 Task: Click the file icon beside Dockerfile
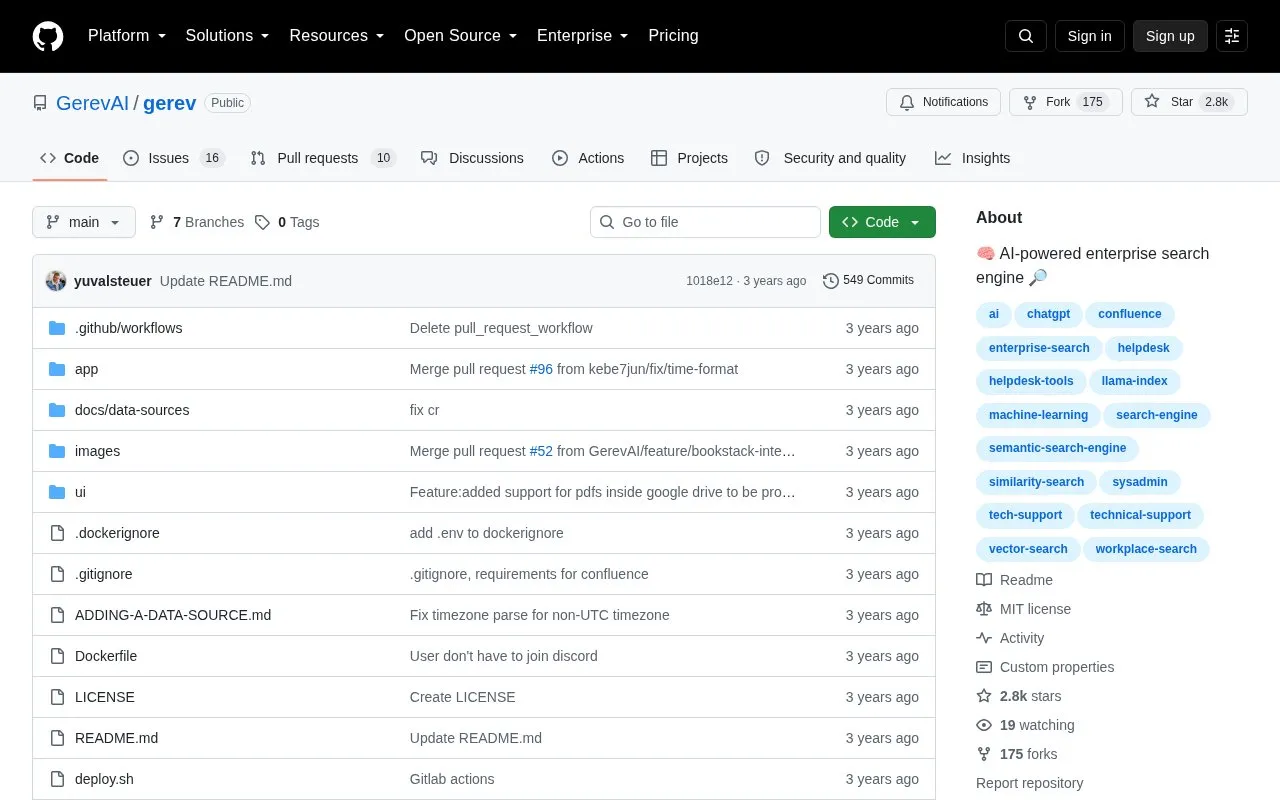(57, 656)
